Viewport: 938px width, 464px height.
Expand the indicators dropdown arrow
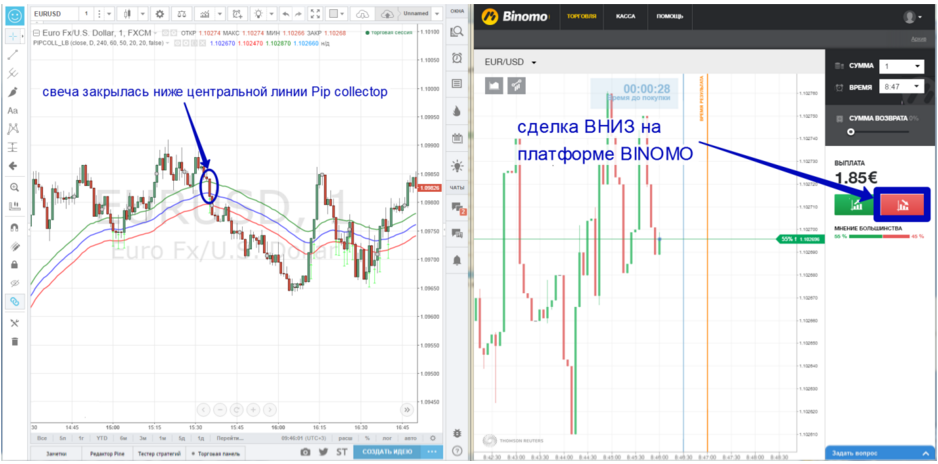click(220, 13)
